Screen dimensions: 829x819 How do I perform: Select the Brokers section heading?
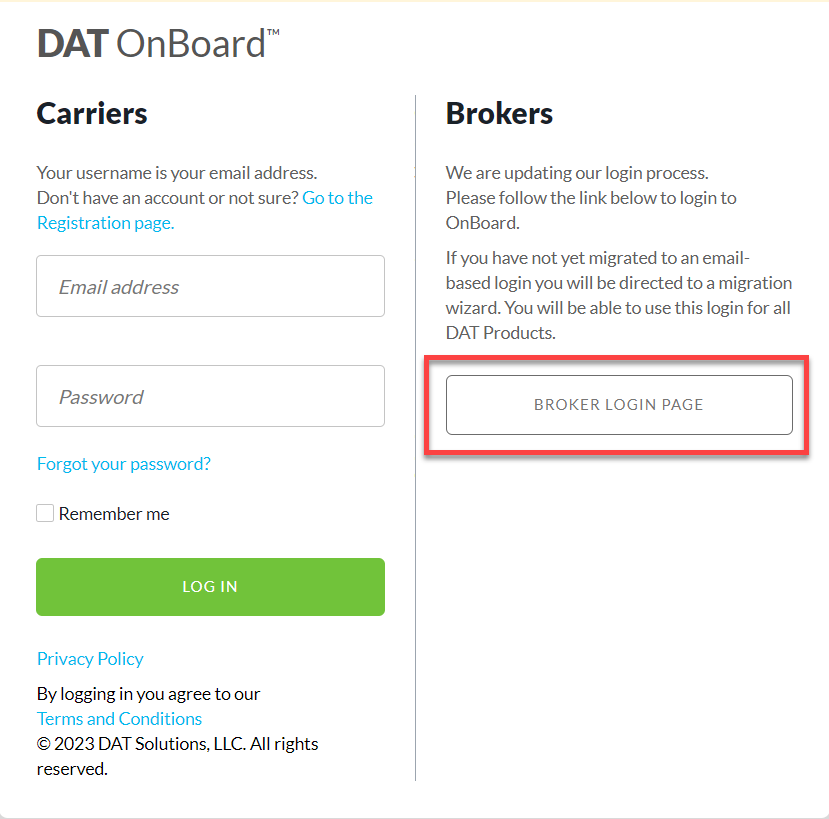[498, 113]
